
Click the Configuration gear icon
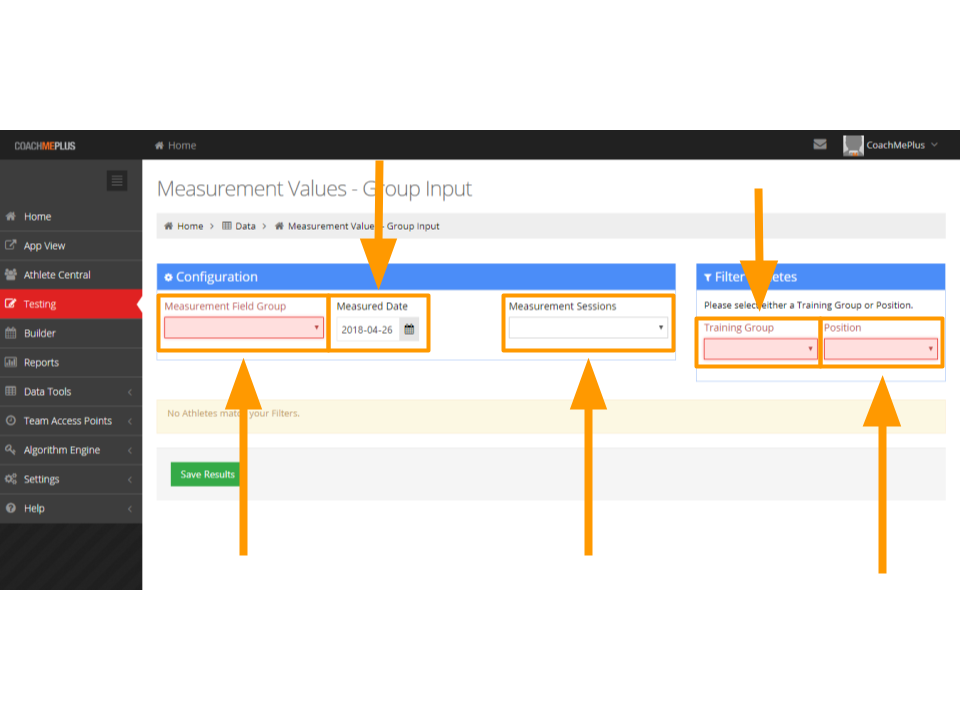[x=168, y=277]
